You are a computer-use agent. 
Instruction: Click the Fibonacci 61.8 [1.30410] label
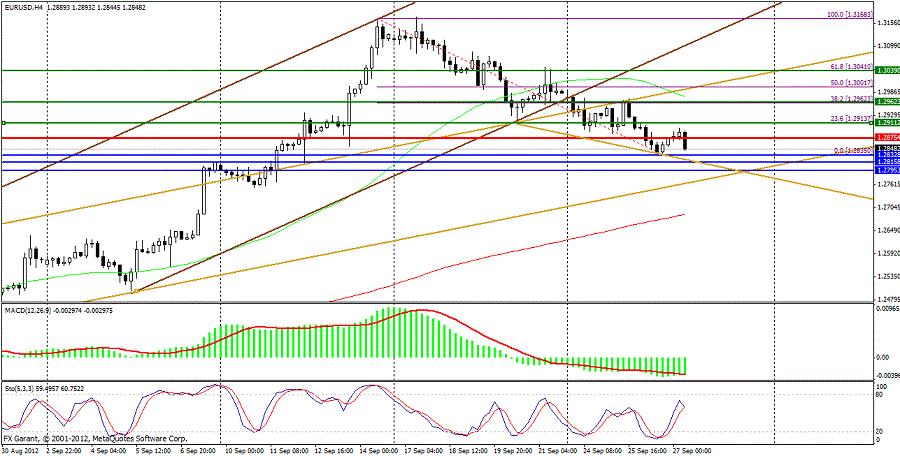pos(852,67)
